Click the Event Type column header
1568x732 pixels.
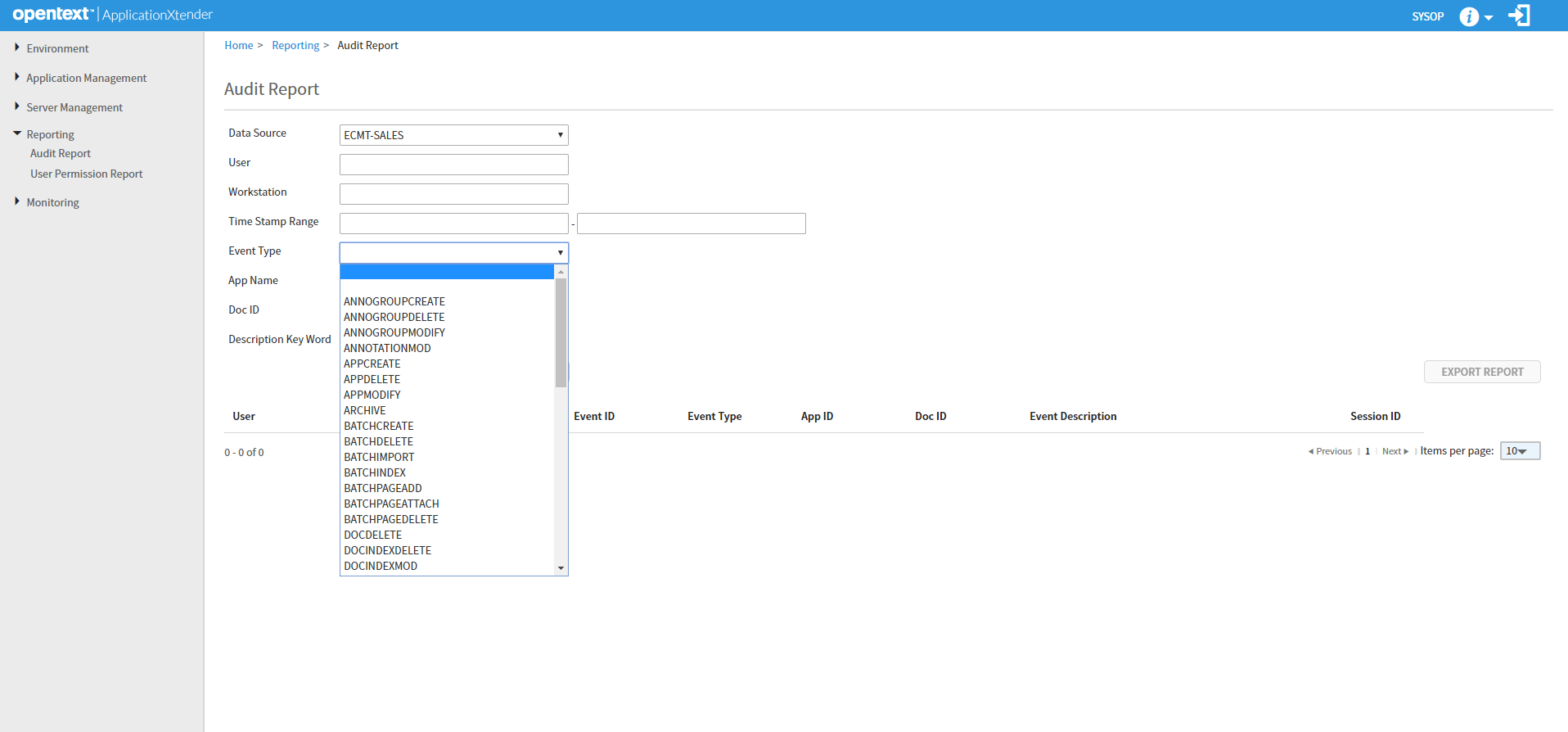(714, 416)
